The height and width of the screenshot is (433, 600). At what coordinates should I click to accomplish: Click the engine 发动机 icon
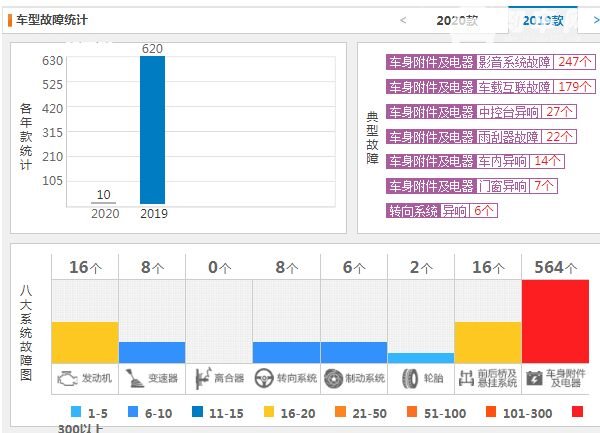(67, 379)
